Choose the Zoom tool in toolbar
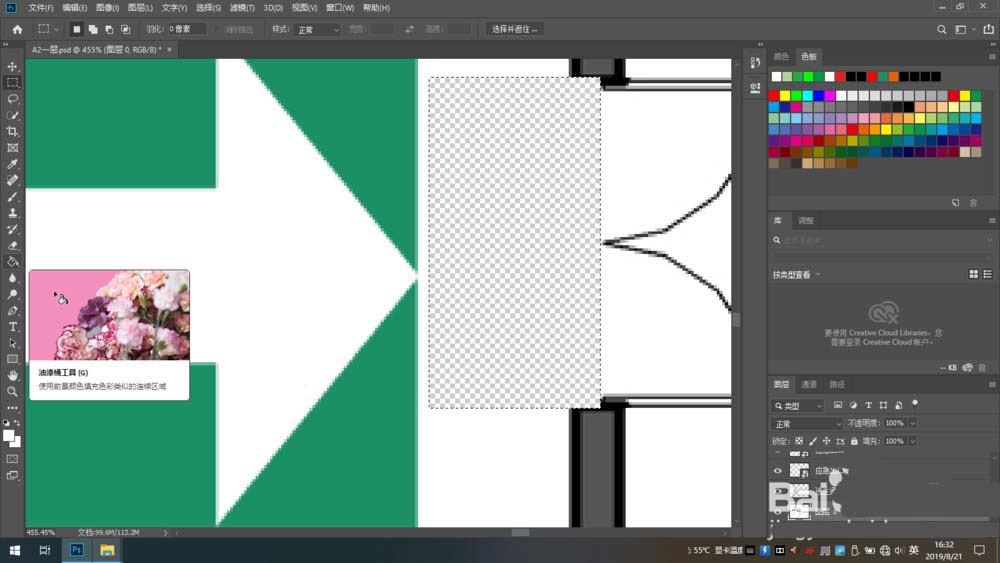 point(13,391)
